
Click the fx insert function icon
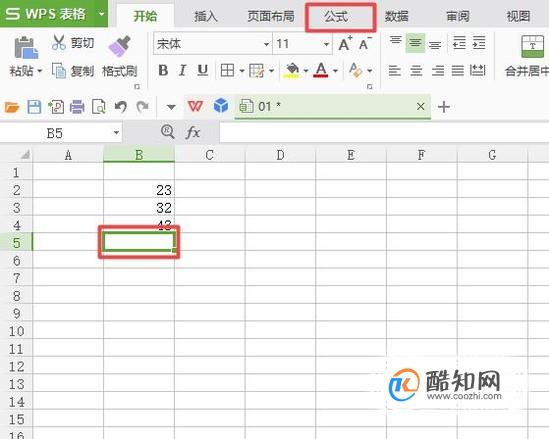[193, 132]
